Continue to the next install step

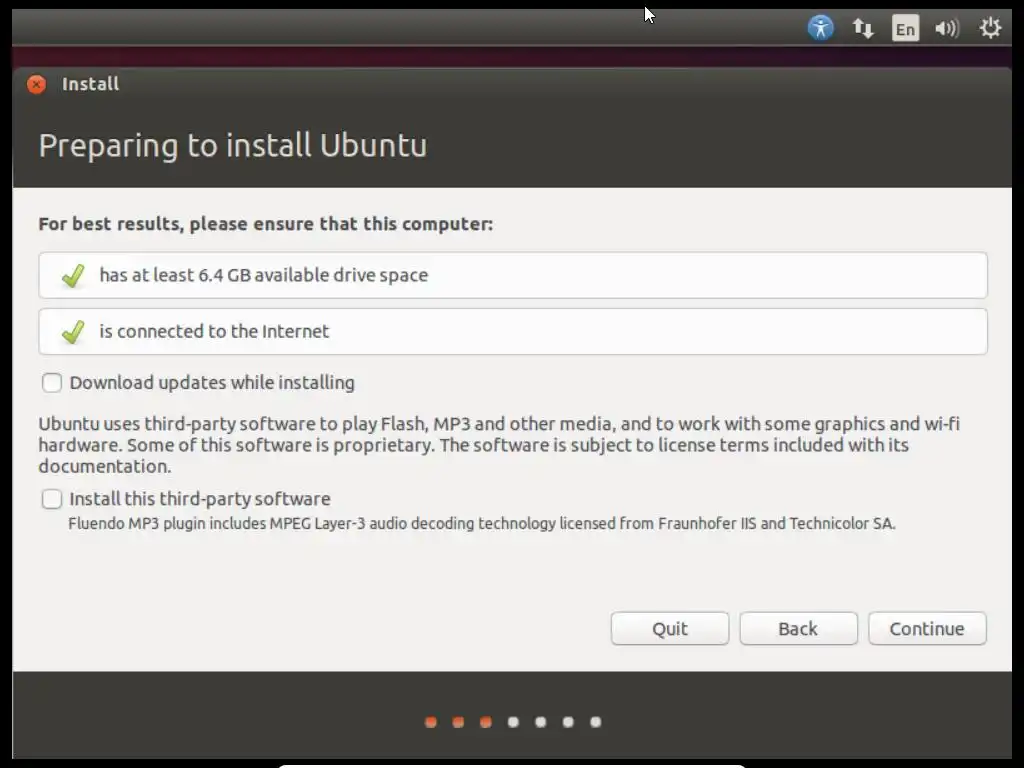tap(927, 628)
